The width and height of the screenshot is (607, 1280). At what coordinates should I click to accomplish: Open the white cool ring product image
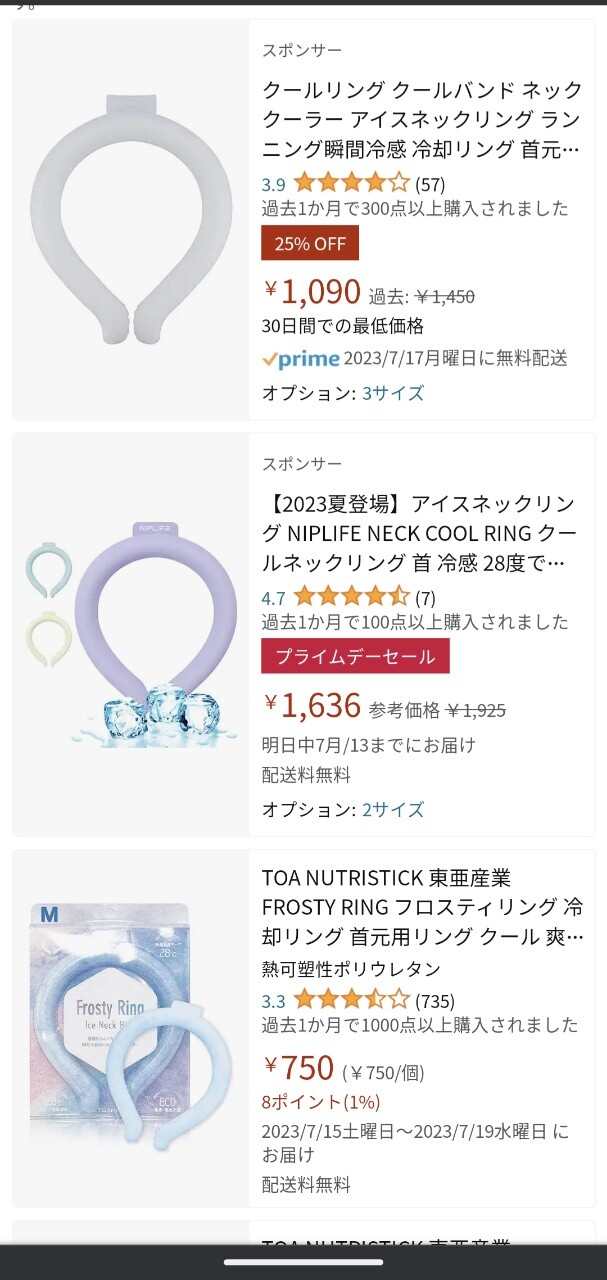click(x=131, y=218)
